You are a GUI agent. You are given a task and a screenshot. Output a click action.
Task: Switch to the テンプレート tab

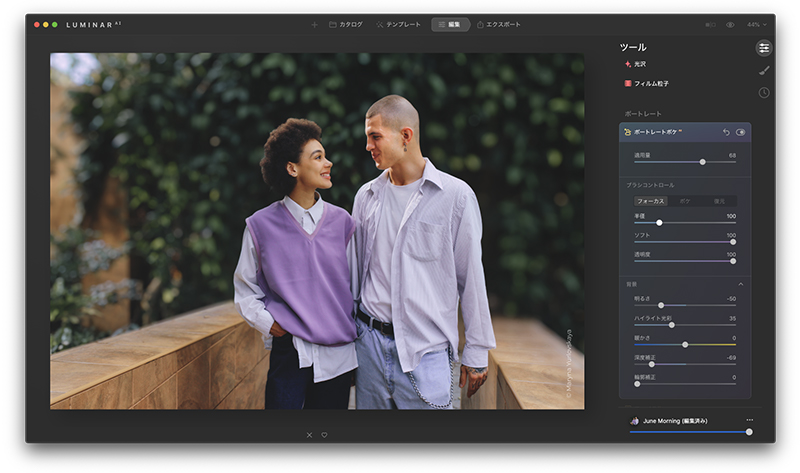click(398, 24)
